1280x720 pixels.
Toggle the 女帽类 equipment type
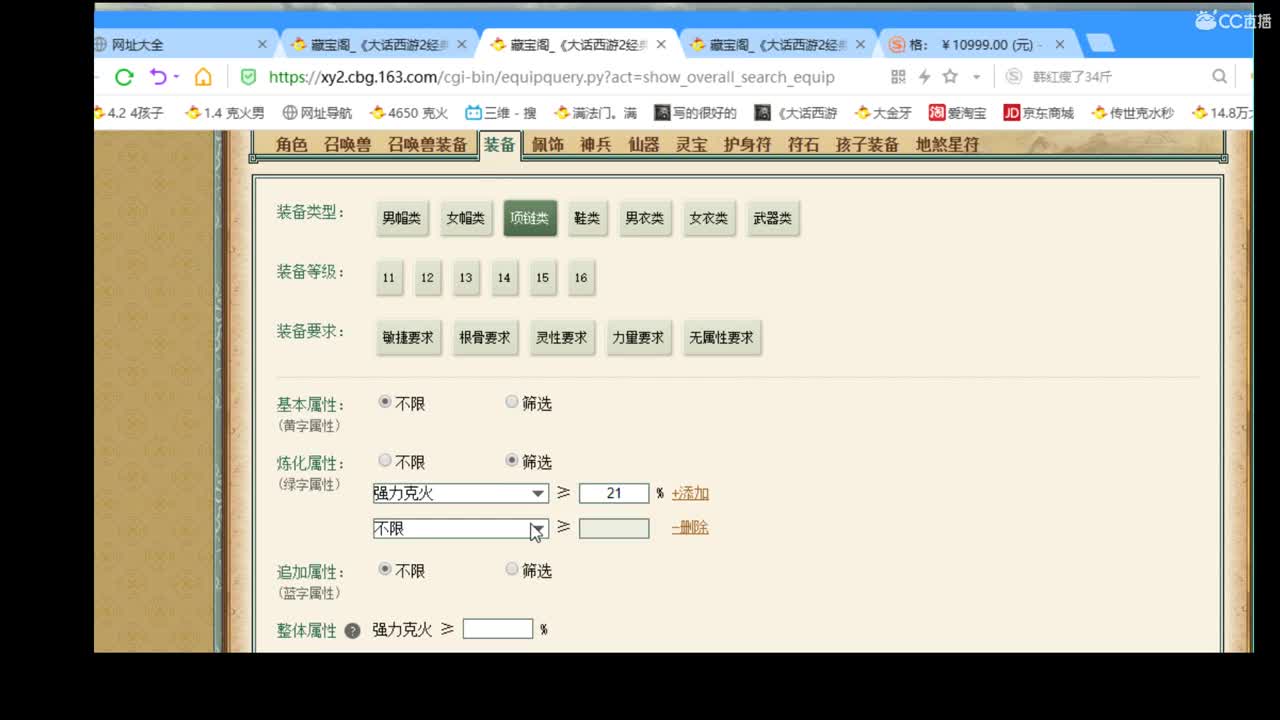click(x=465, y=218)
